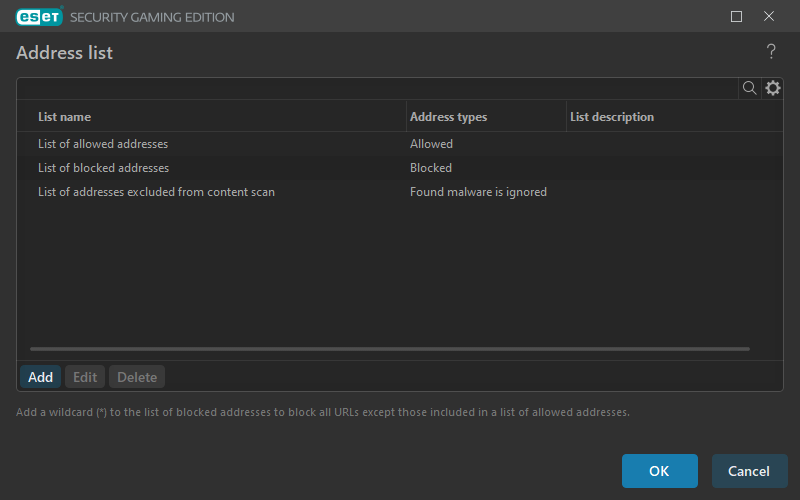This screenshot has width=800, height=500.
Task: Maximize the Address list window
Action: [736, 17]
